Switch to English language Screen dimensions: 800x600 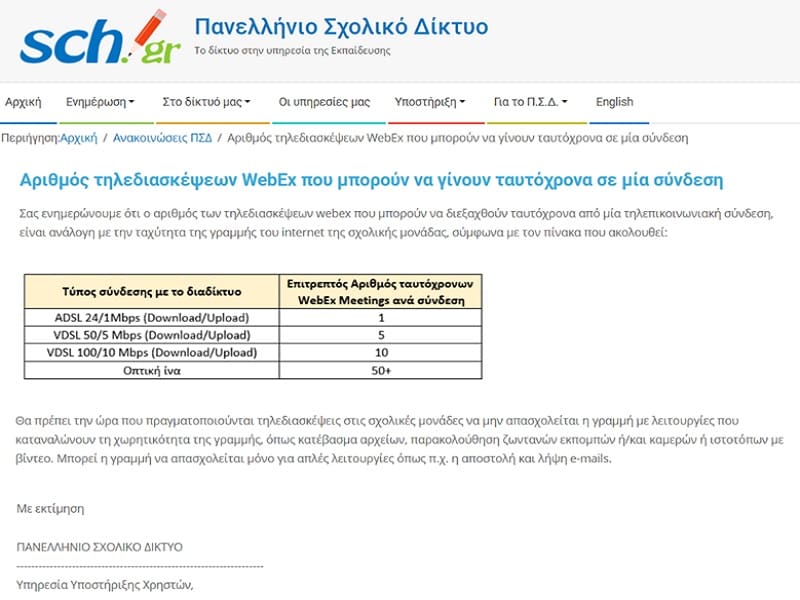614,102
